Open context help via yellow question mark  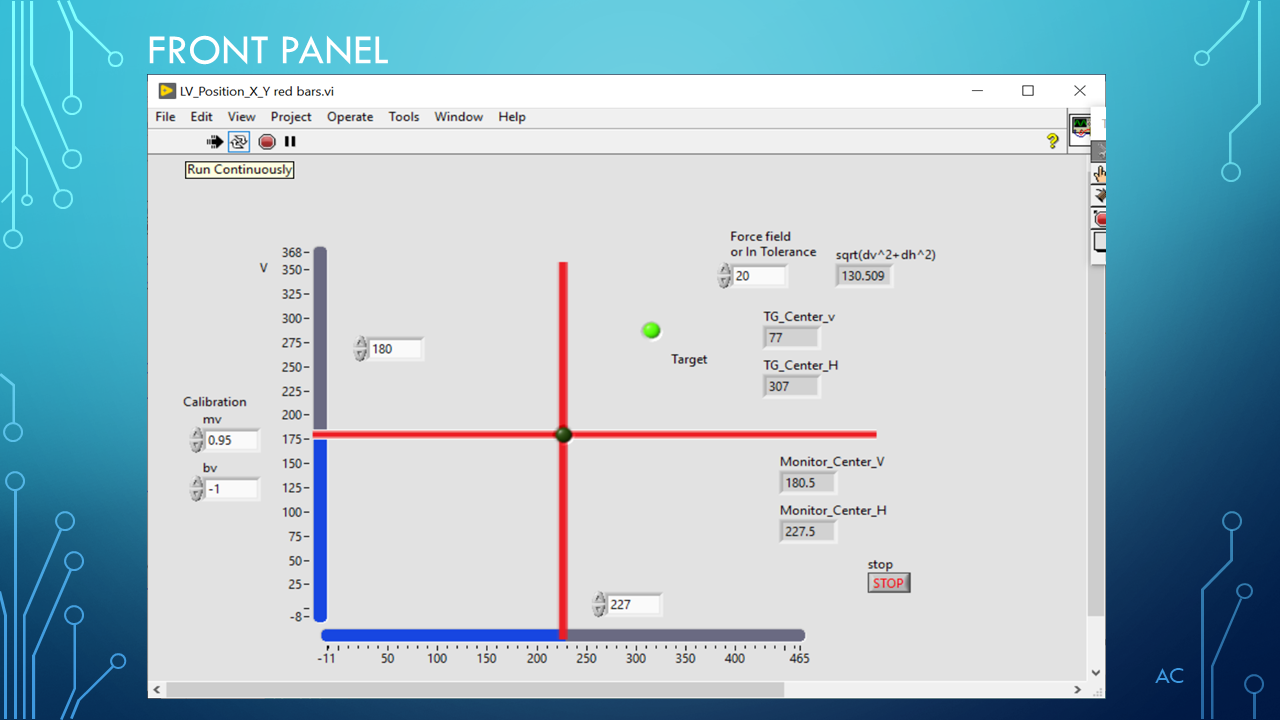click(1052, 141)
